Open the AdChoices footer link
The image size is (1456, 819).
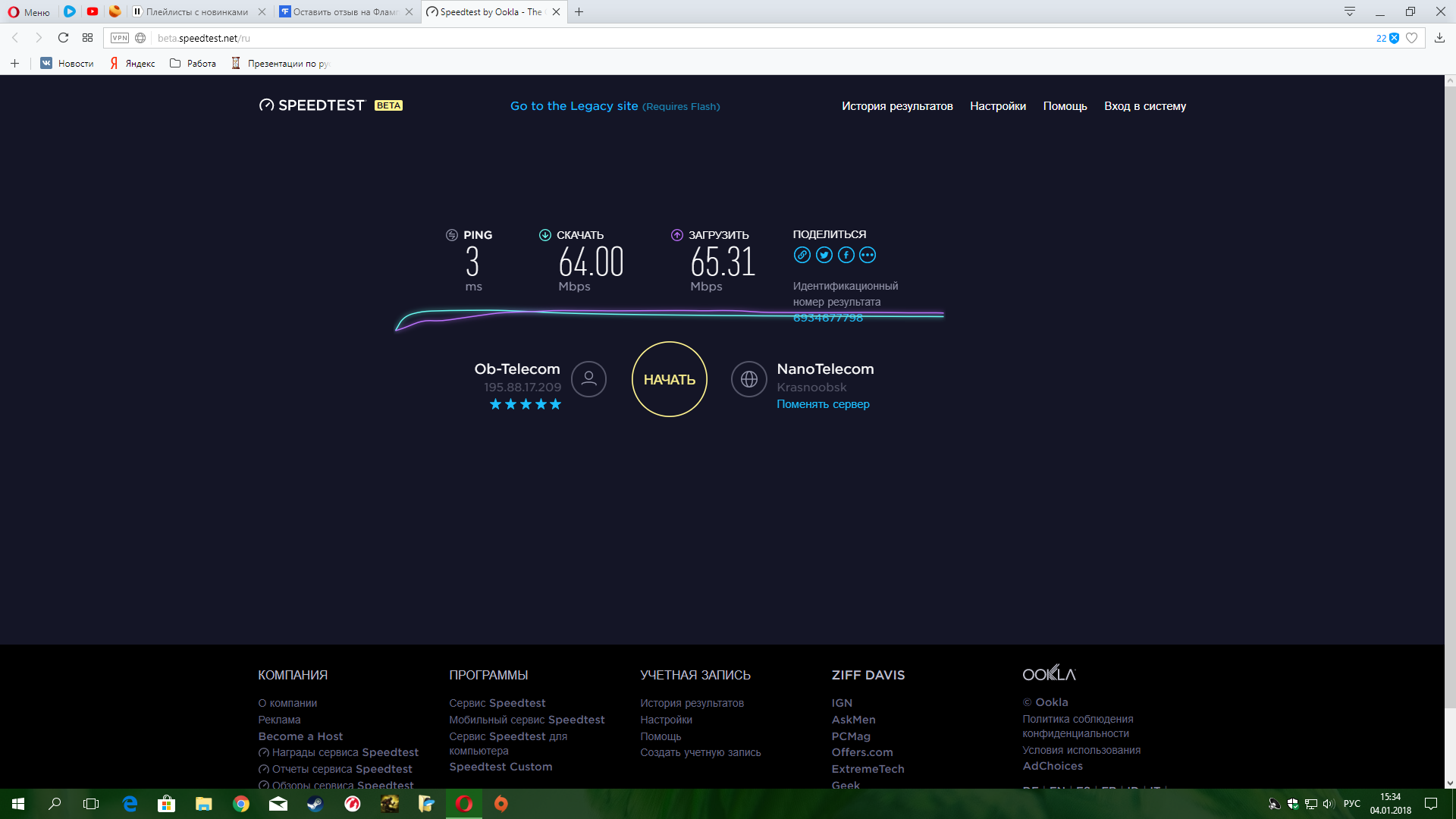(x=1053, y=766)
